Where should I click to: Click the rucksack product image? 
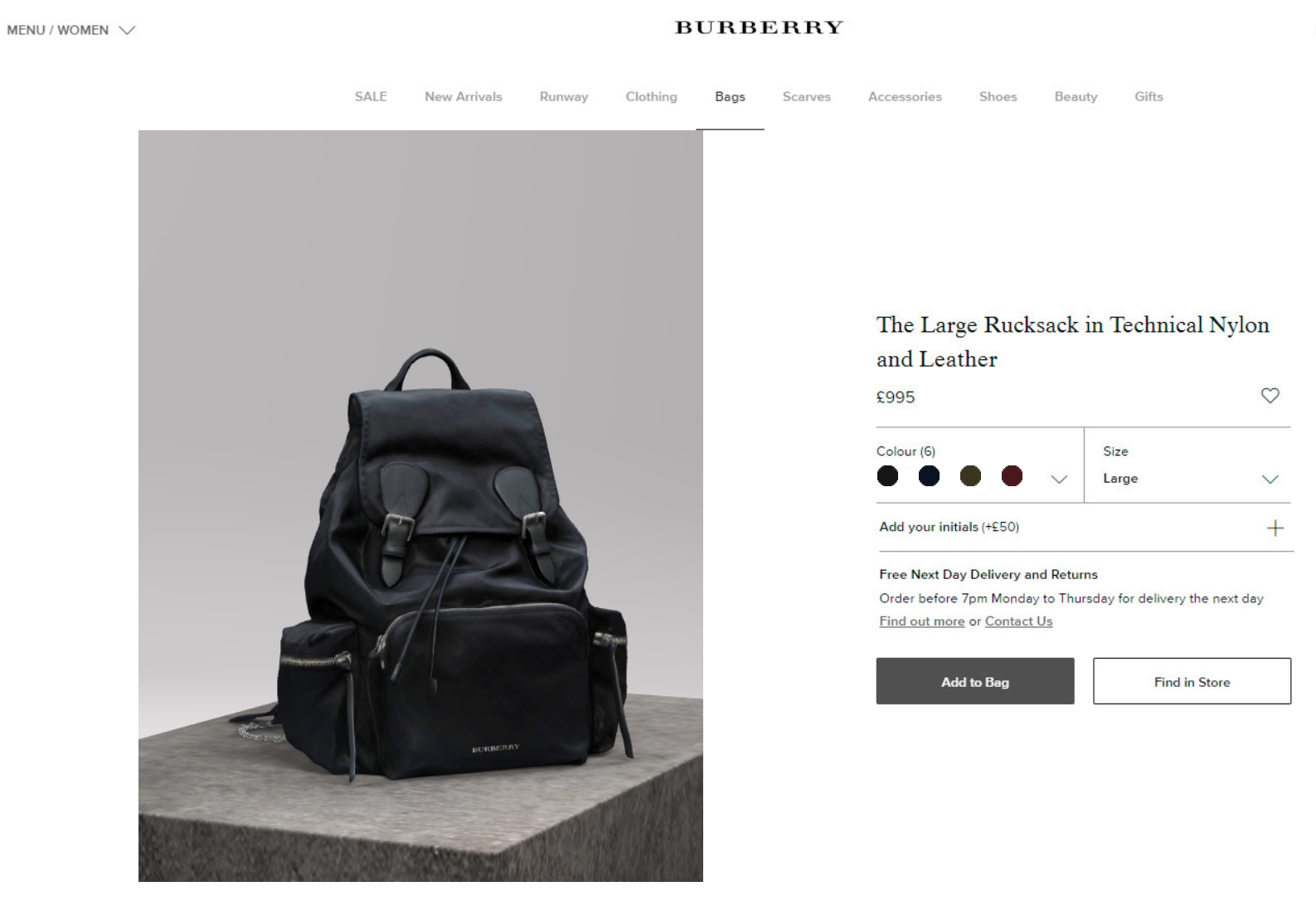[x=420, y=506]
